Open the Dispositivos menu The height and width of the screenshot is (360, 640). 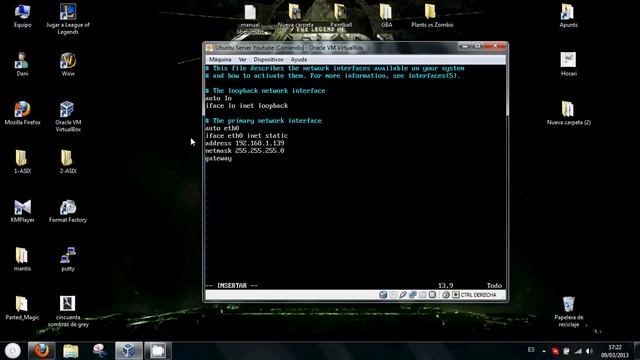(268, 60)
